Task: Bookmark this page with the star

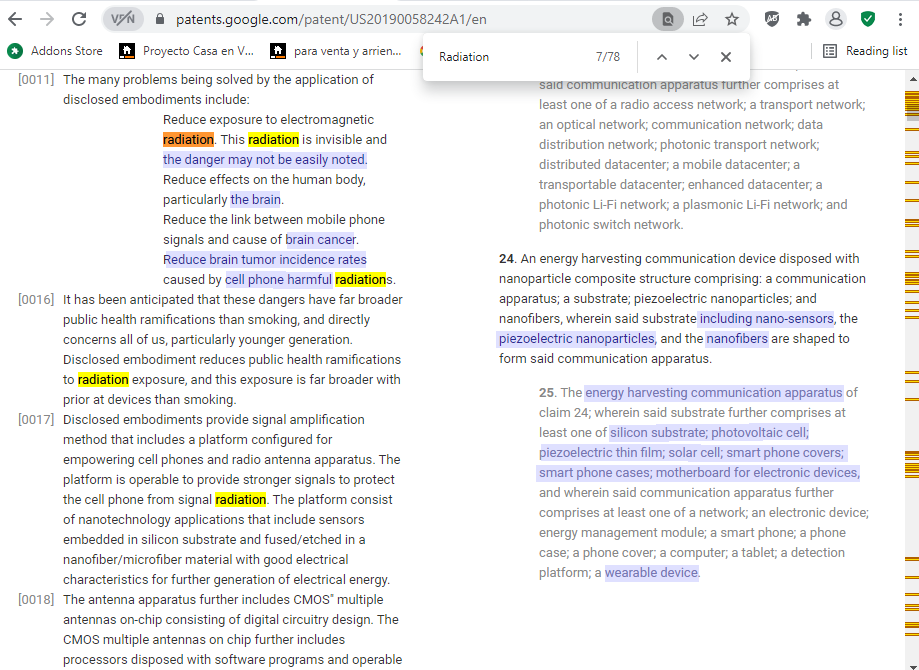Action: [732, 19]
